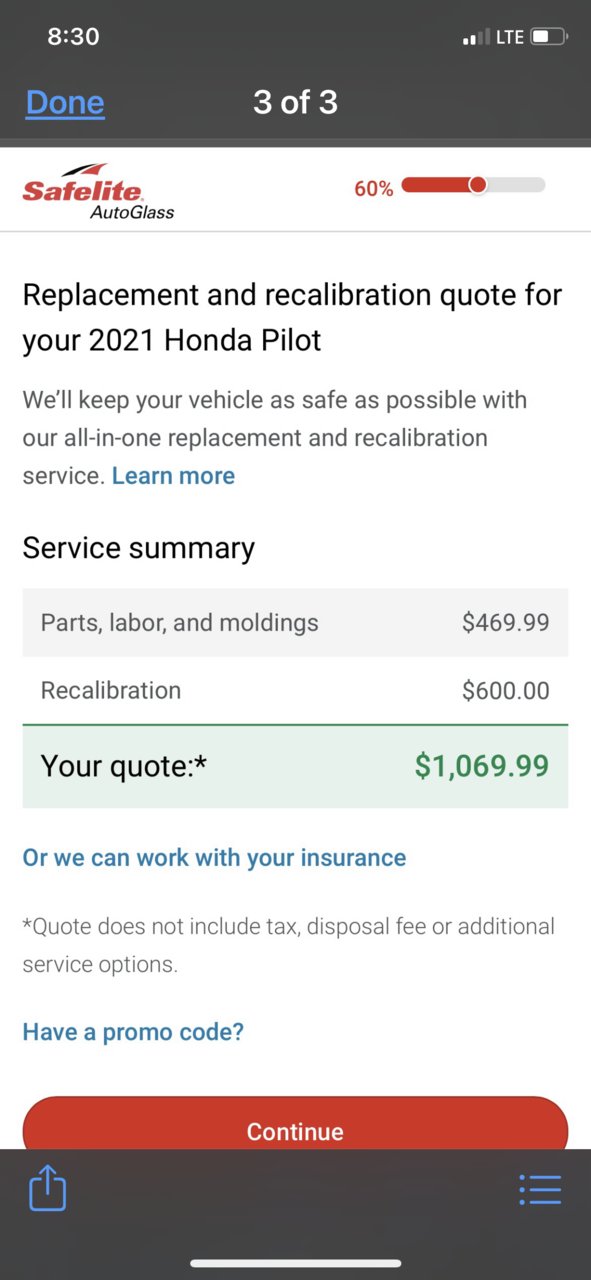Open the Learn more link
This screenshot has width=591, height=1280.
click(x=173, y=476)
